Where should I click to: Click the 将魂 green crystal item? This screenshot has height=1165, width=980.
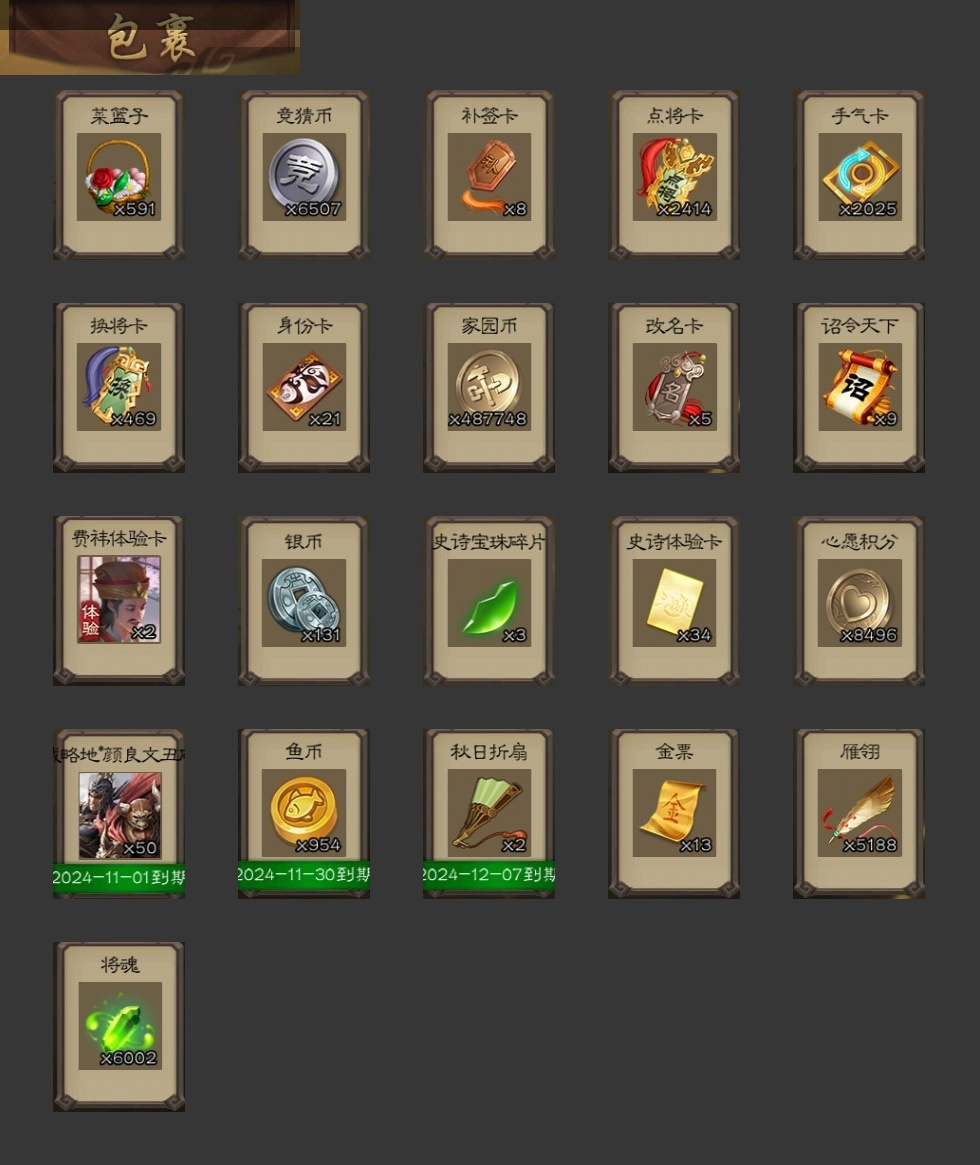[x=120, y=1026]
